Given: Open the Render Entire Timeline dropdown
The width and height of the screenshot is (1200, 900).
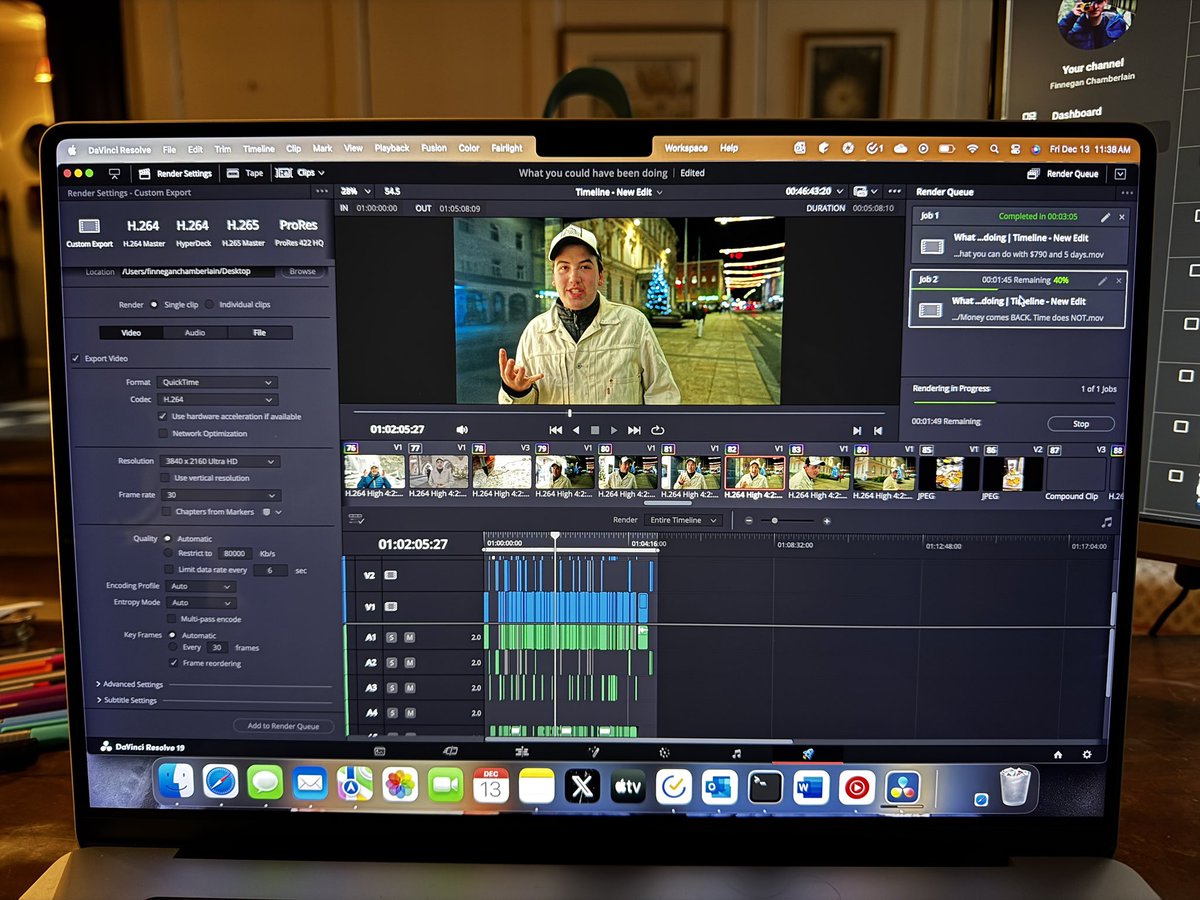Looking at the screenshot, I should [684, 520].
